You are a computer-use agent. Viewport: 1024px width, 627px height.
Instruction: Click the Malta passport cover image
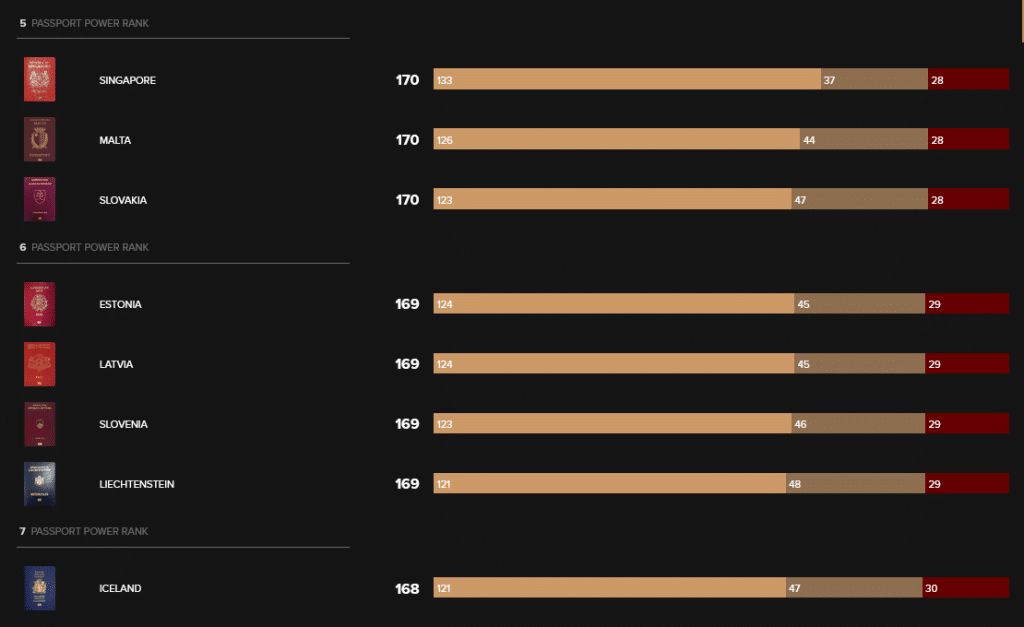(40, 139)
